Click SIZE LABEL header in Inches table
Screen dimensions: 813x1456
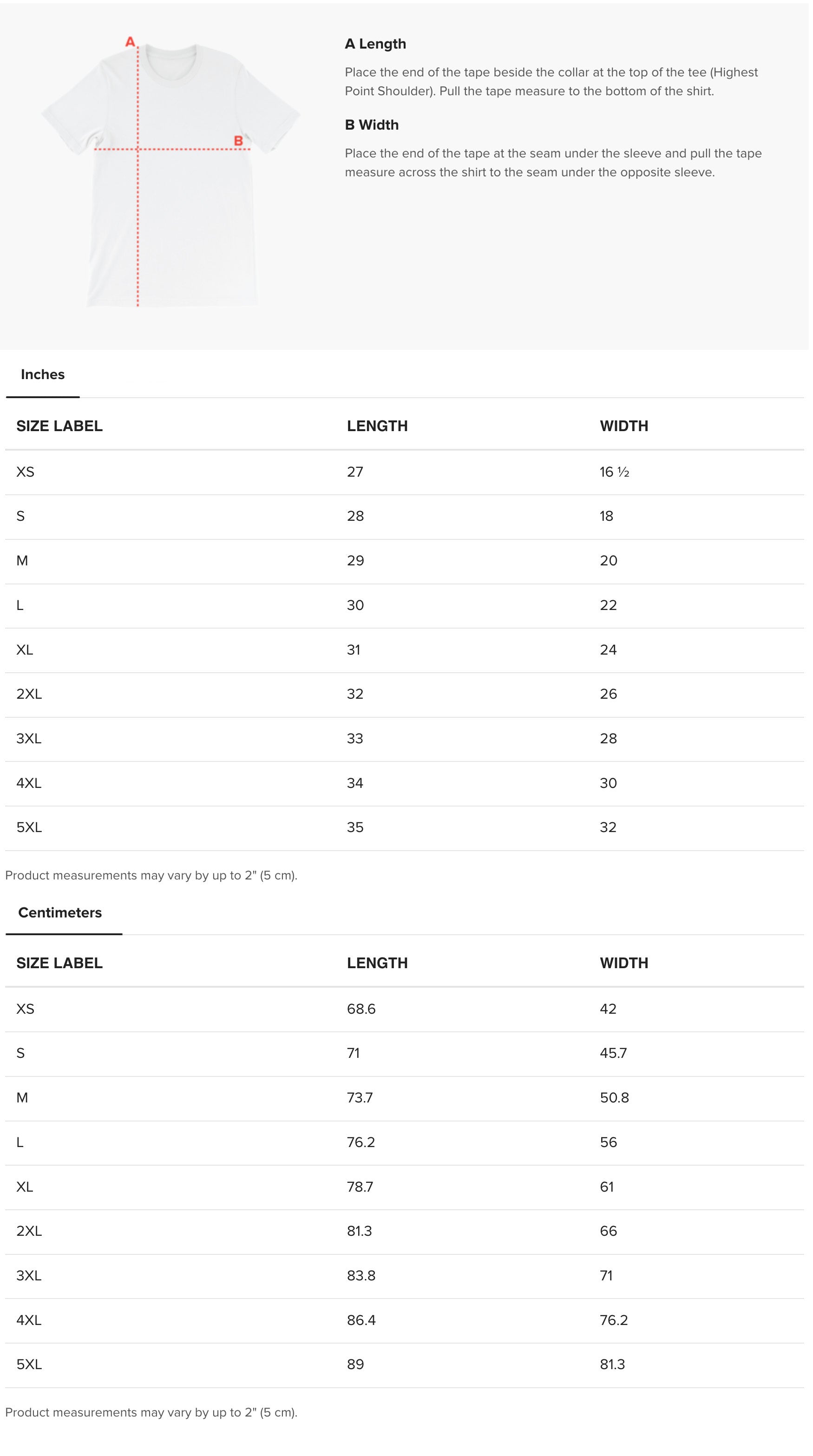point(59,426)
